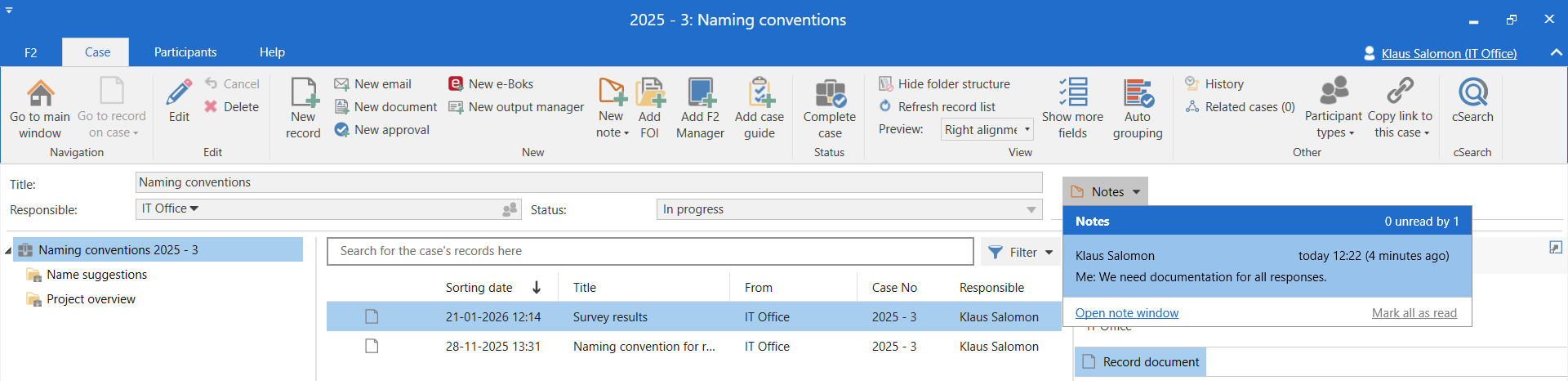Open window menu arrow in title bar
Viewport: 1568px width, 381px height.
[9, 11]
